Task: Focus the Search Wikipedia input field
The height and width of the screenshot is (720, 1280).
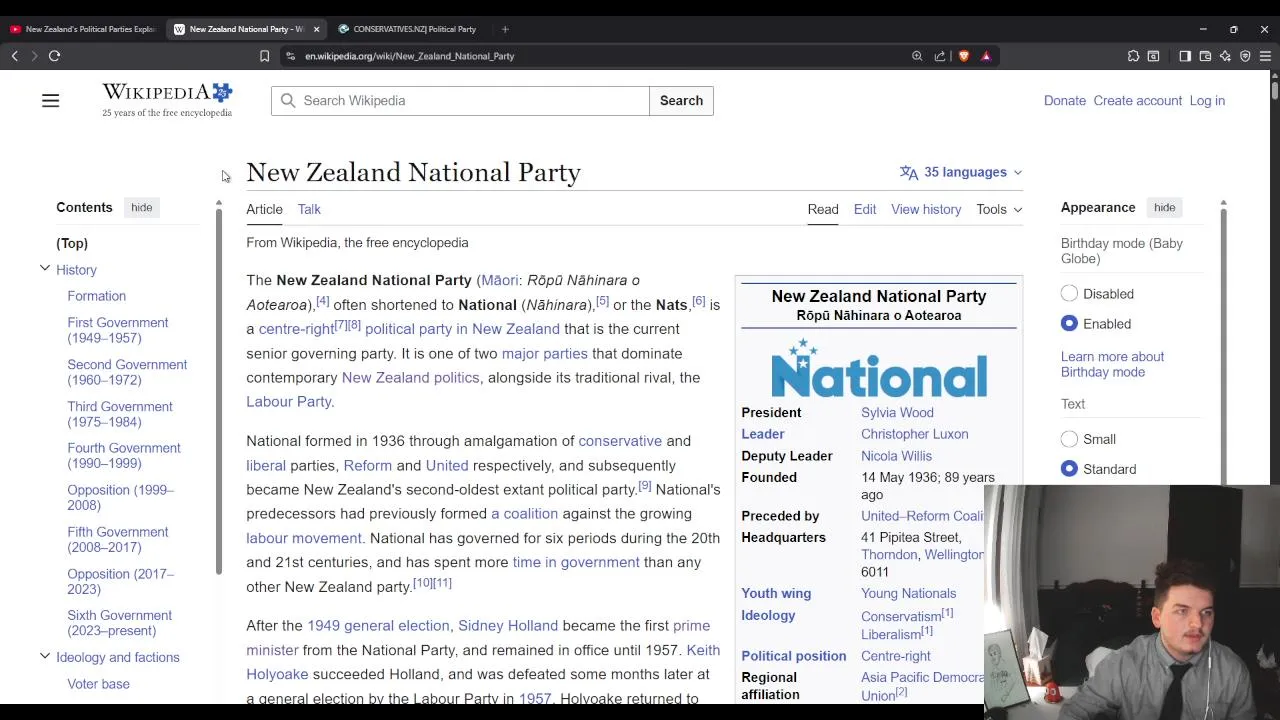Action: pyautogui.click(x=460, y=101)
